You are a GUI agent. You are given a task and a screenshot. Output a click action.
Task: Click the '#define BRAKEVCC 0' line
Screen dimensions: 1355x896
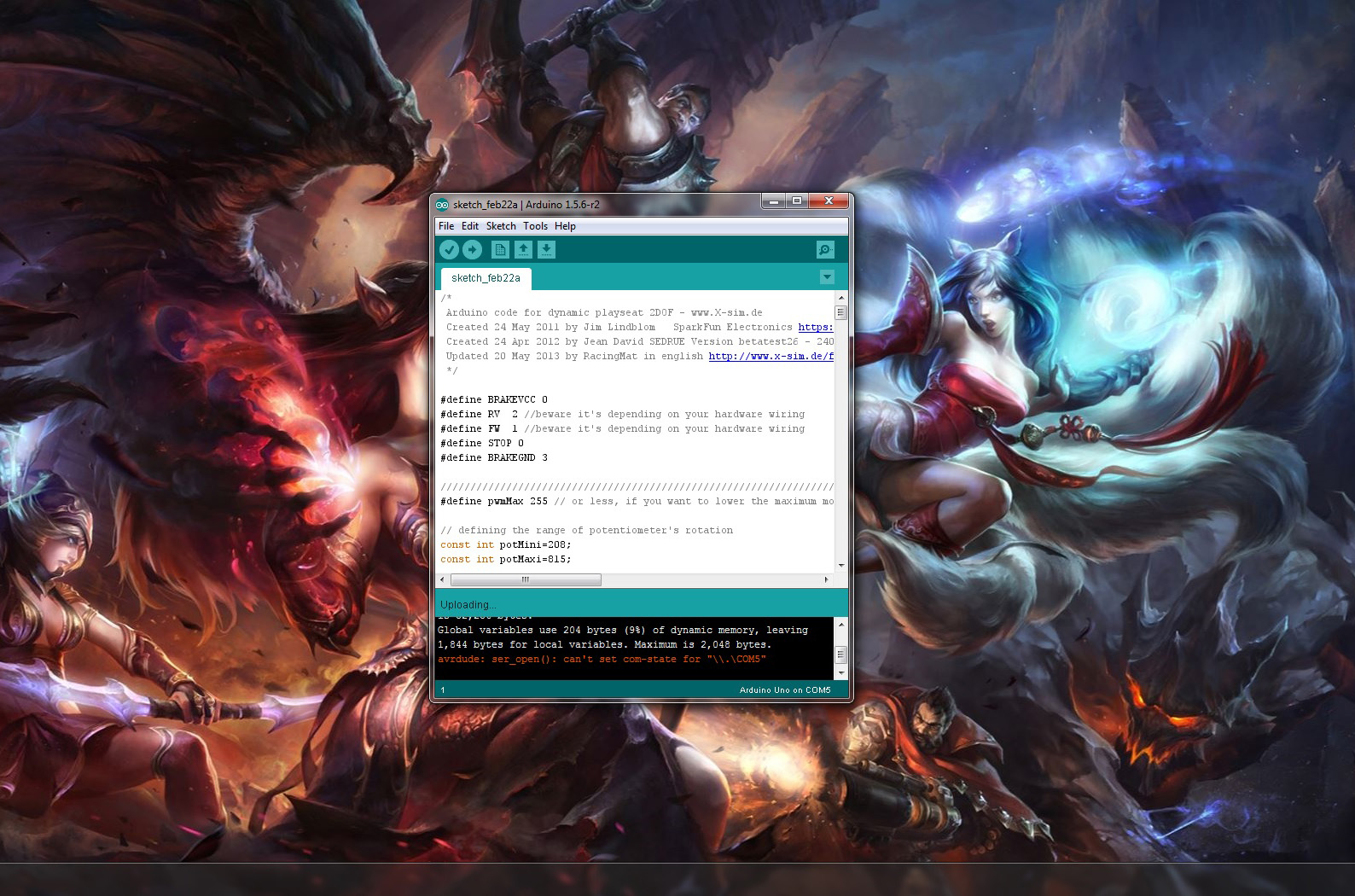pos(494,399)
